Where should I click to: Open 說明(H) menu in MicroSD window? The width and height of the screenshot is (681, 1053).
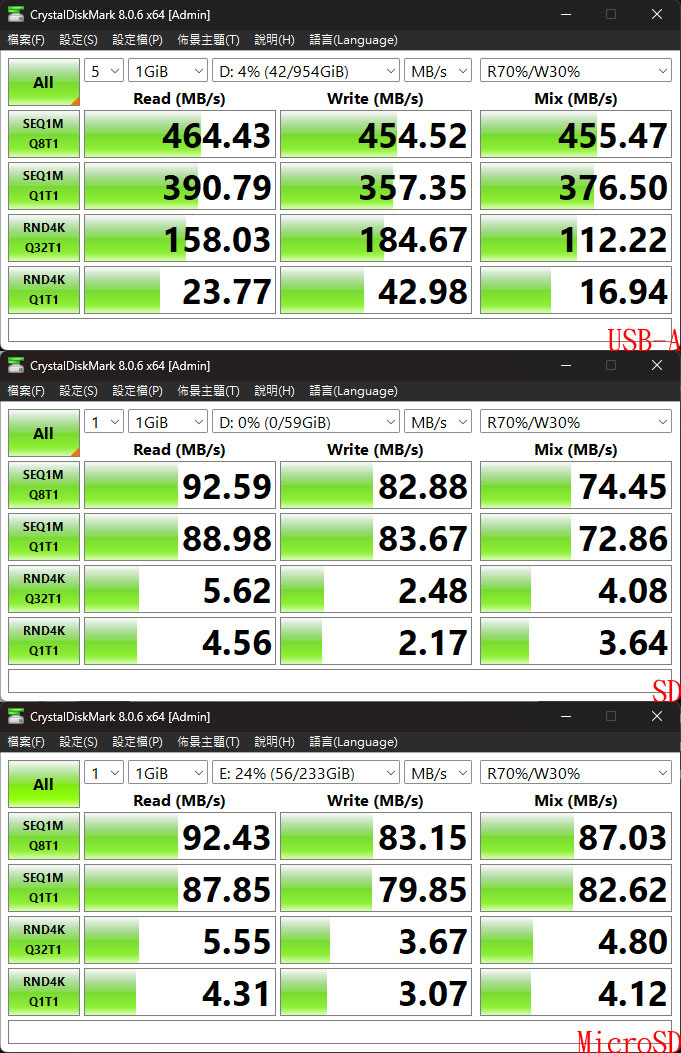[x=275, y=742]
